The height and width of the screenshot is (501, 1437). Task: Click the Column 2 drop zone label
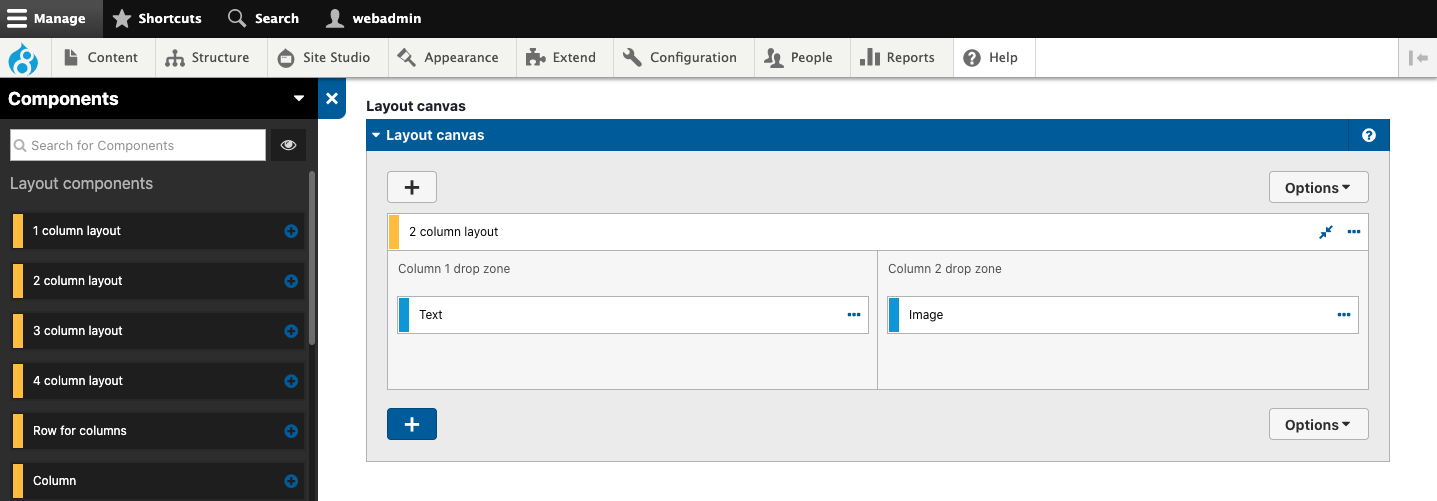945,269
